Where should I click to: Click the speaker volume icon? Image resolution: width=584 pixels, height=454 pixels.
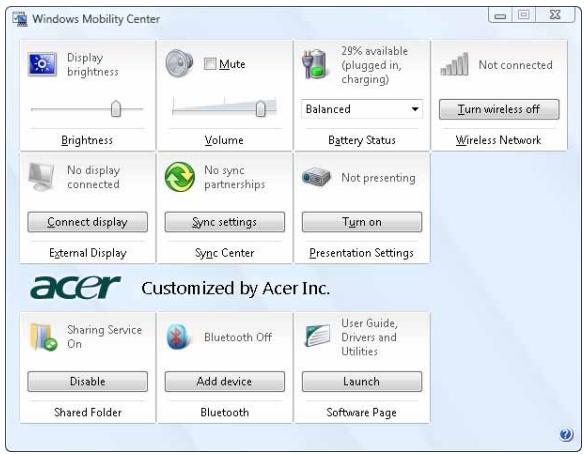coord(179,63)
